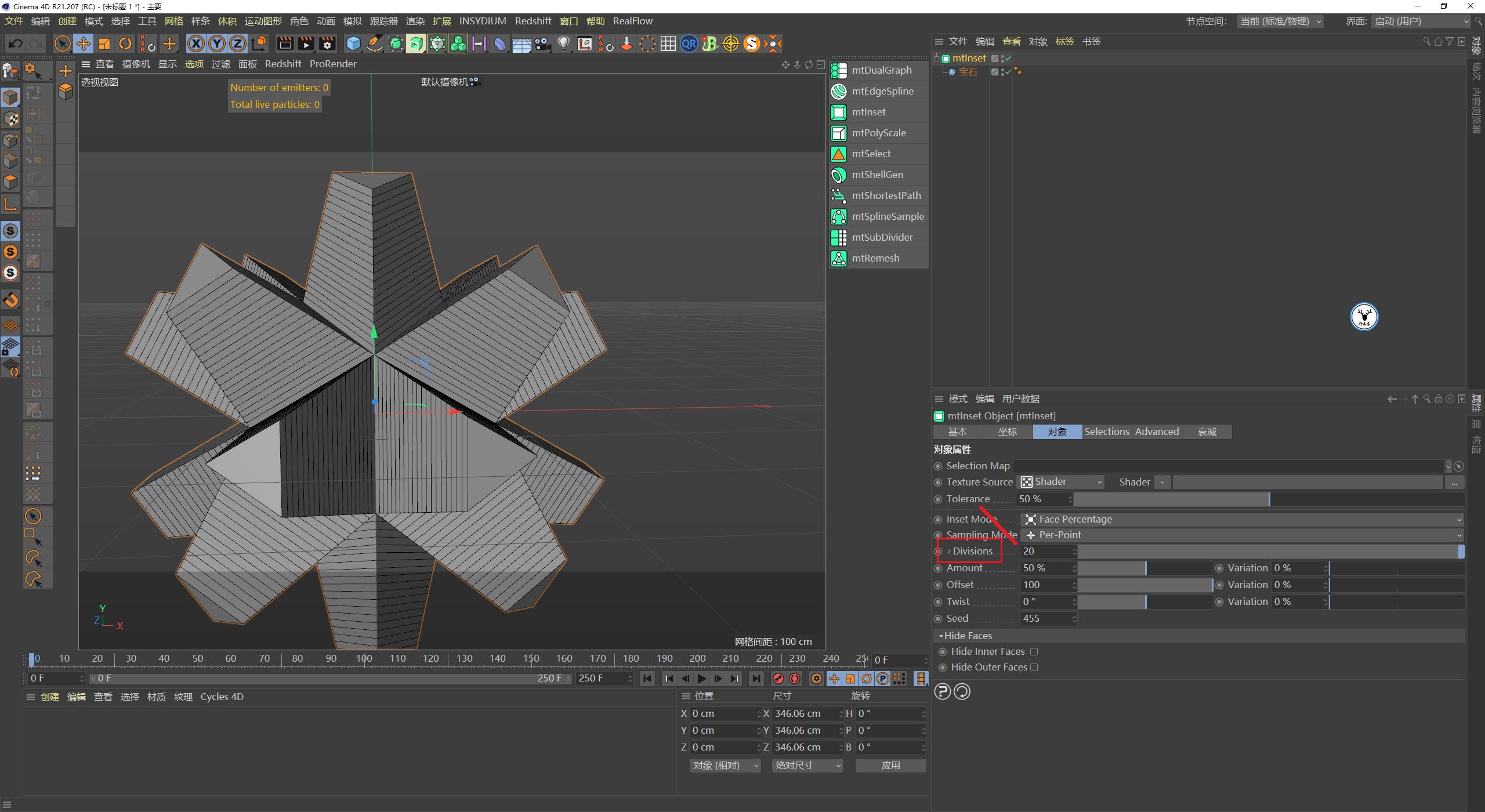Select the mtSelect tool from plugin list
Screen dimensions: 1485x812
pos(871,153)
